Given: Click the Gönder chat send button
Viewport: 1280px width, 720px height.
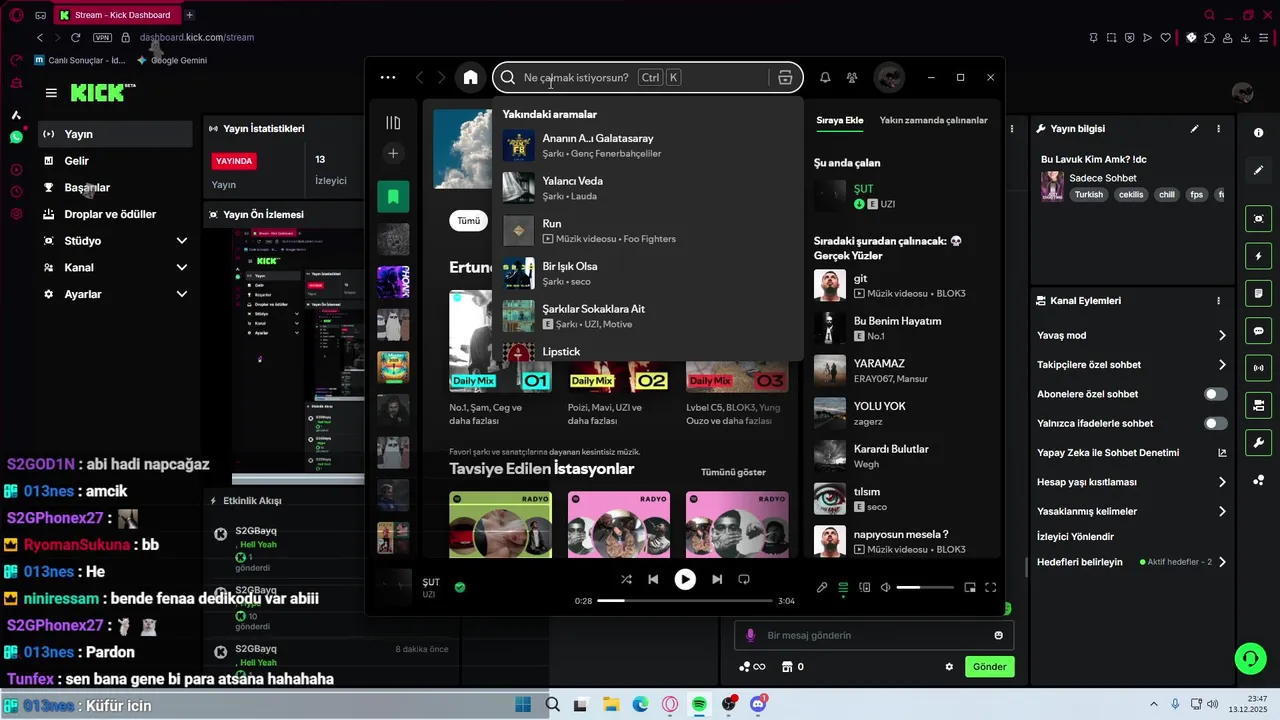Looking at the screenshot, I should (989, 667).
